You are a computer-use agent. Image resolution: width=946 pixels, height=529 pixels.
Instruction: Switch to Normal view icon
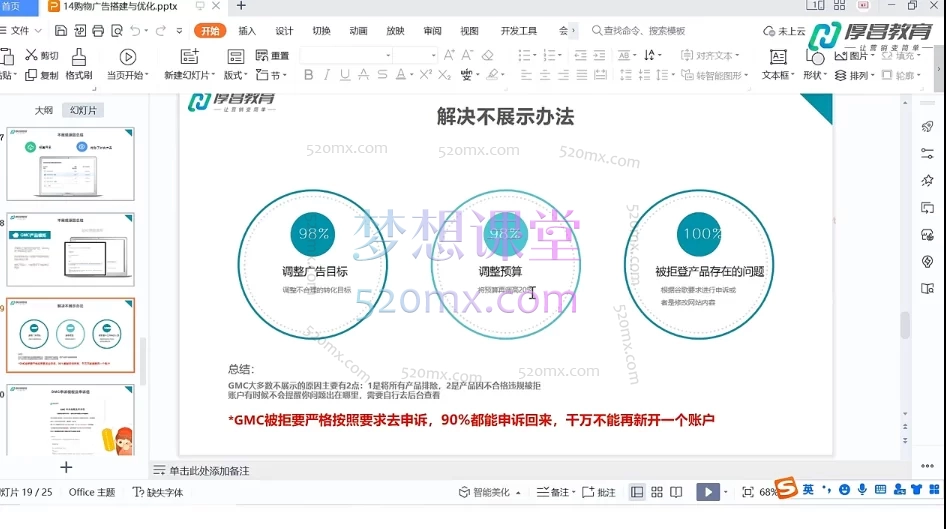(637, 492)
